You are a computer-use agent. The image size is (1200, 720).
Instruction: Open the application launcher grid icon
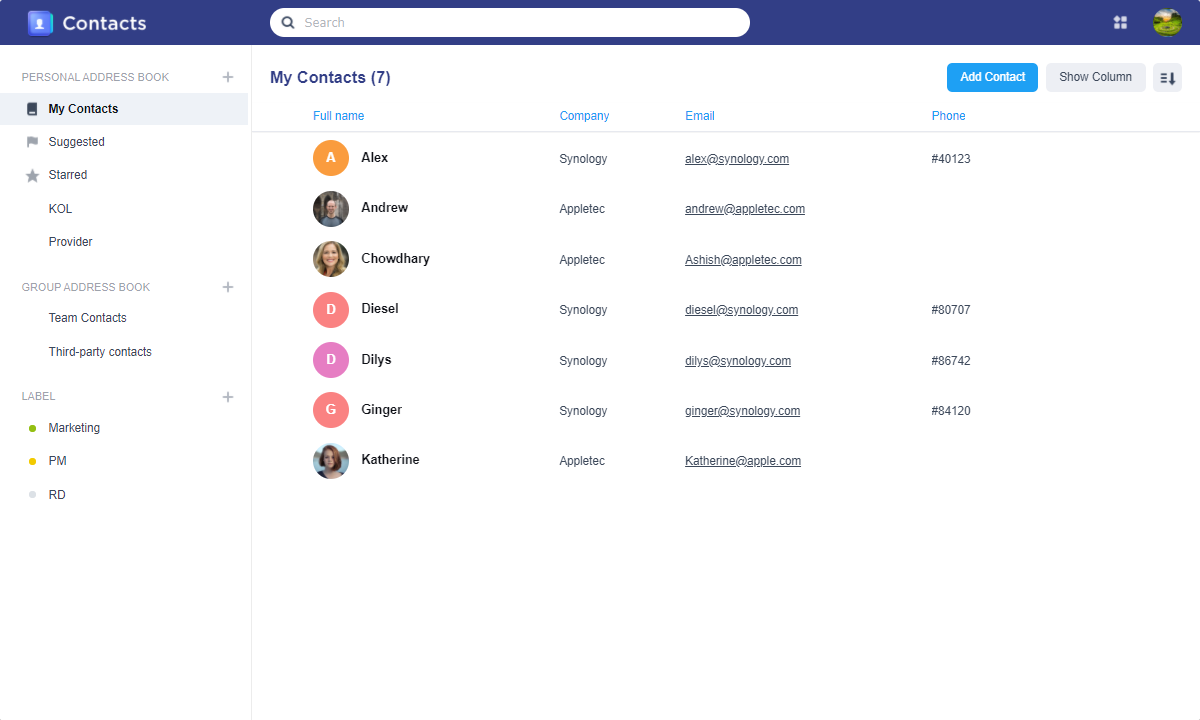point(1120,22)
